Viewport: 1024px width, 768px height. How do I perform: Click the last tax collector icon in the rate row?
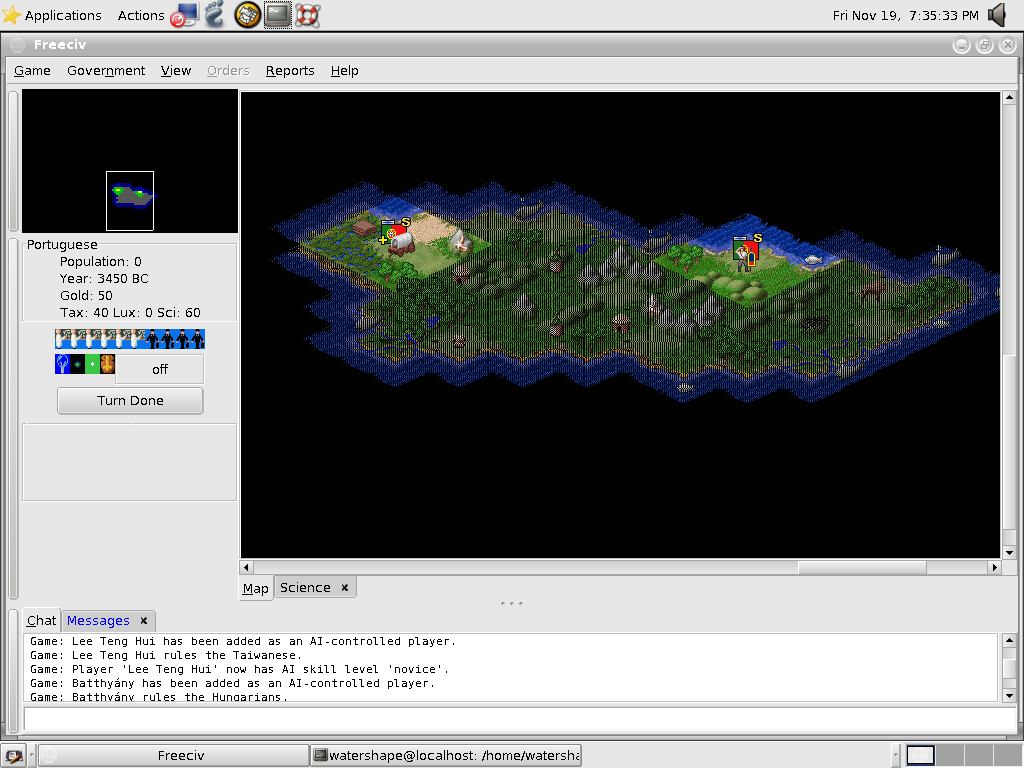click(x=197, y=339)
